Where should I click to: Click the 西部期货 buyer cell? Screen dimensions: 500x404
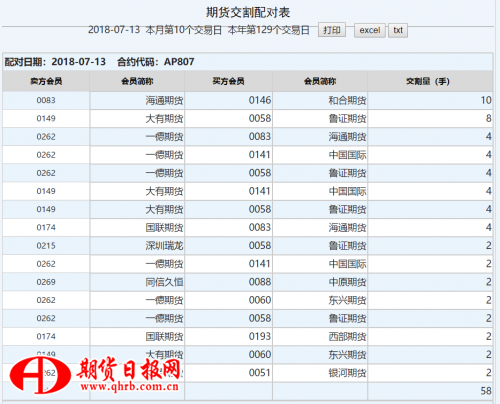(x=320, y=336)
